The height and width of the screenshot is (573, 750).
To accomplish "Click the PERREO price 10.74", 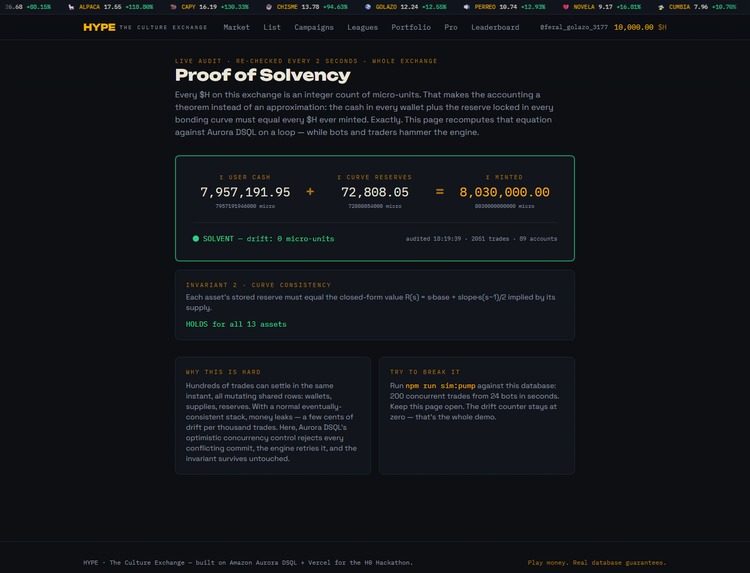I will click(x=508, y=7).
